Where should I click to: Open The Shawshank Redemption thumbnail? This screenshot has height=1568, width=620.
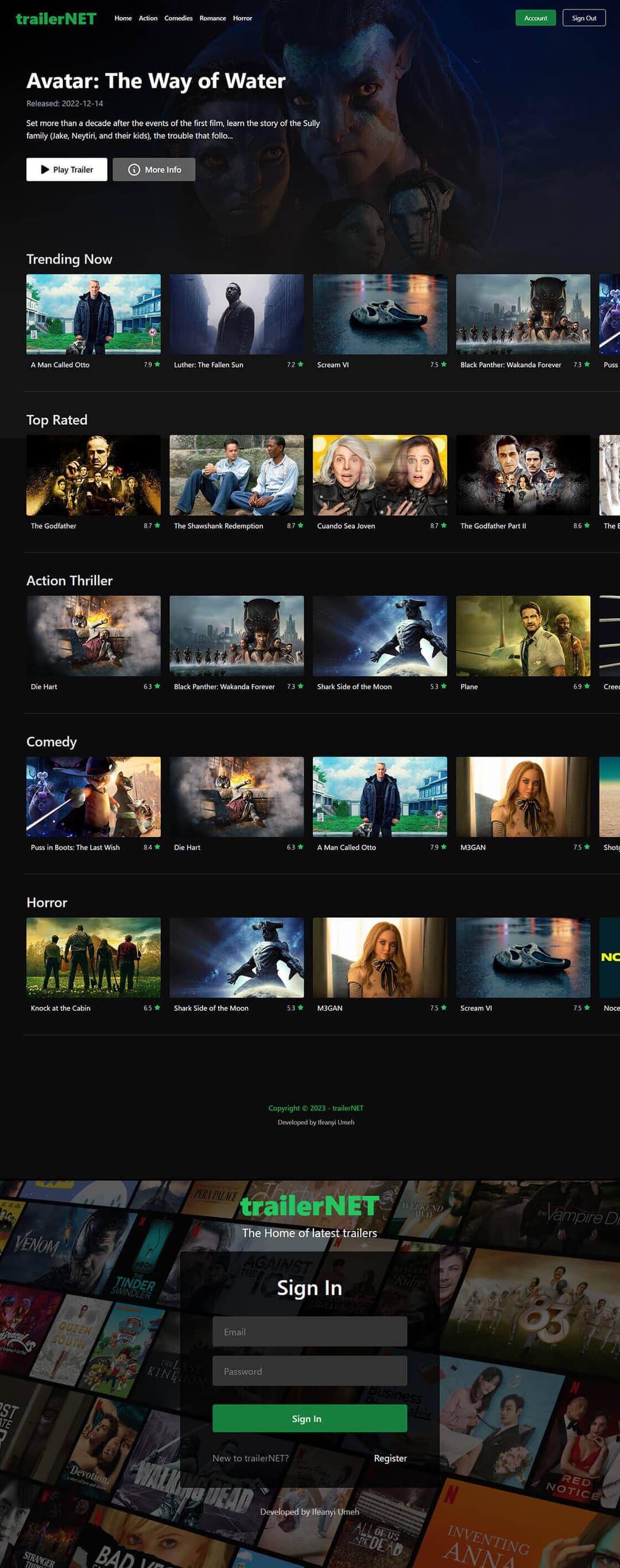pyautogui.click(x=237, y=475)
